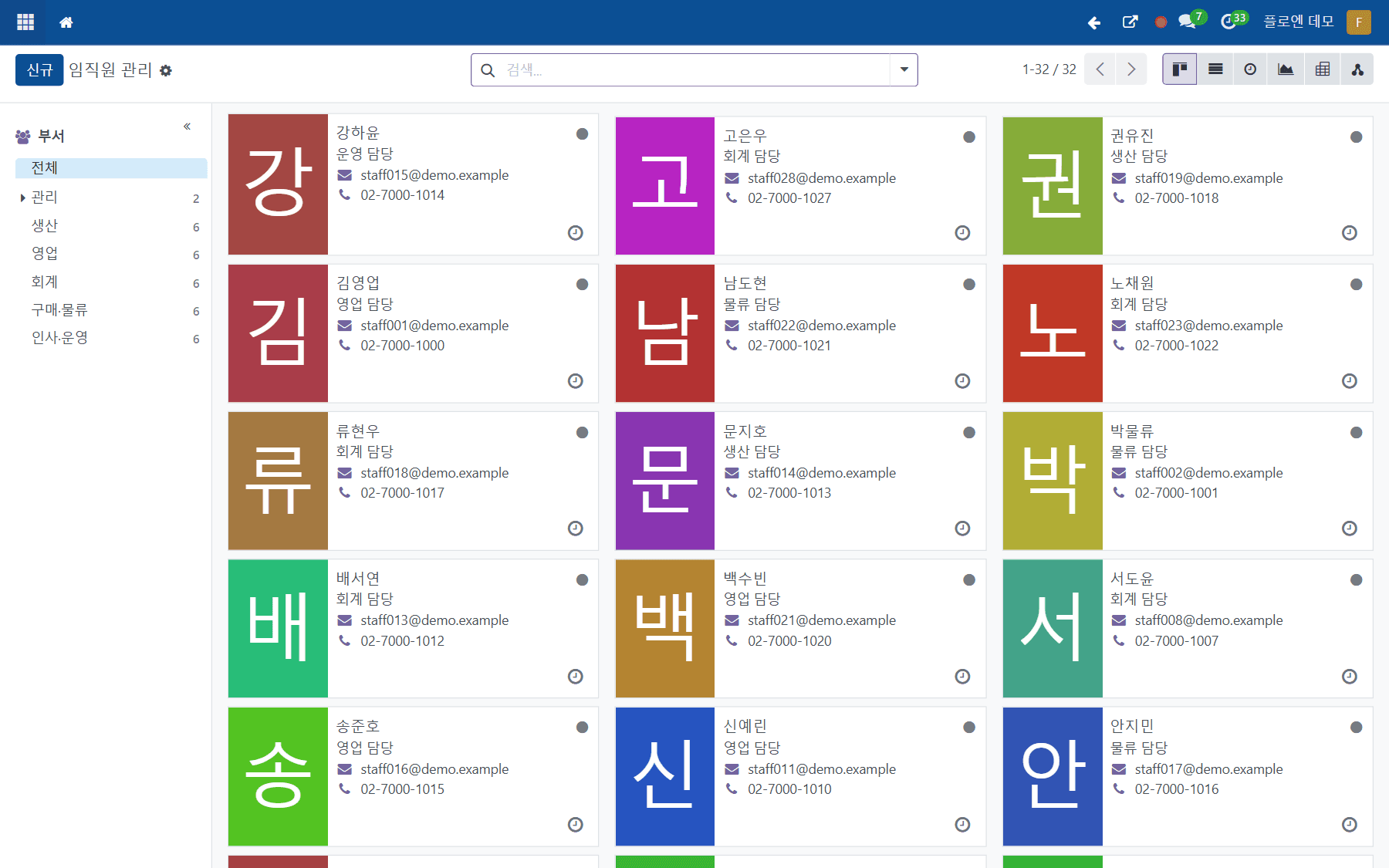Click the back arrow in top bar
Image resolution: width=1389 pixels, height=868 pixels.
coord(1093,22)
